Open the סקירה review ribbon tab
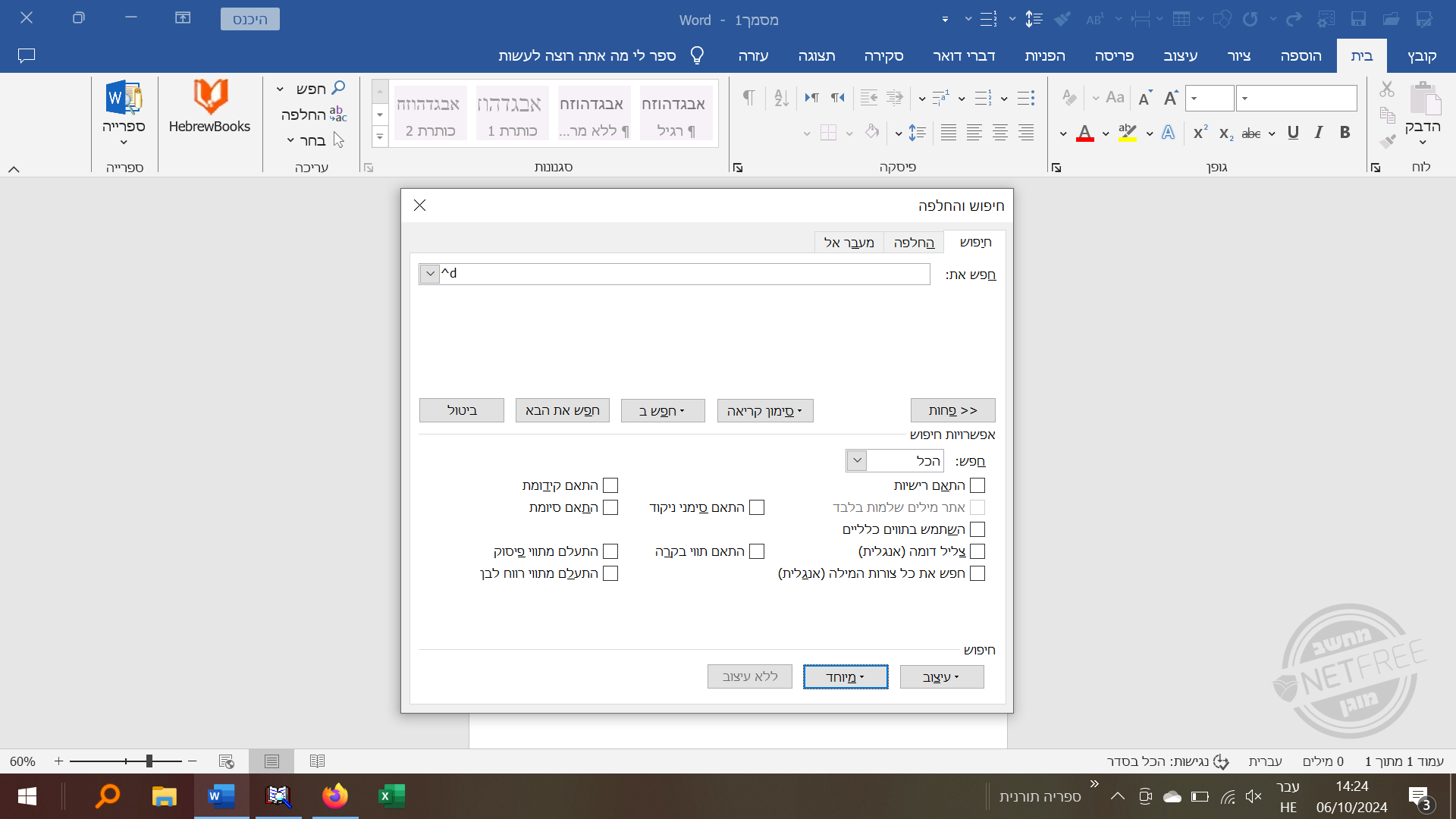The height and width of the screenshot is (819, 1456). tap(884, 56)
